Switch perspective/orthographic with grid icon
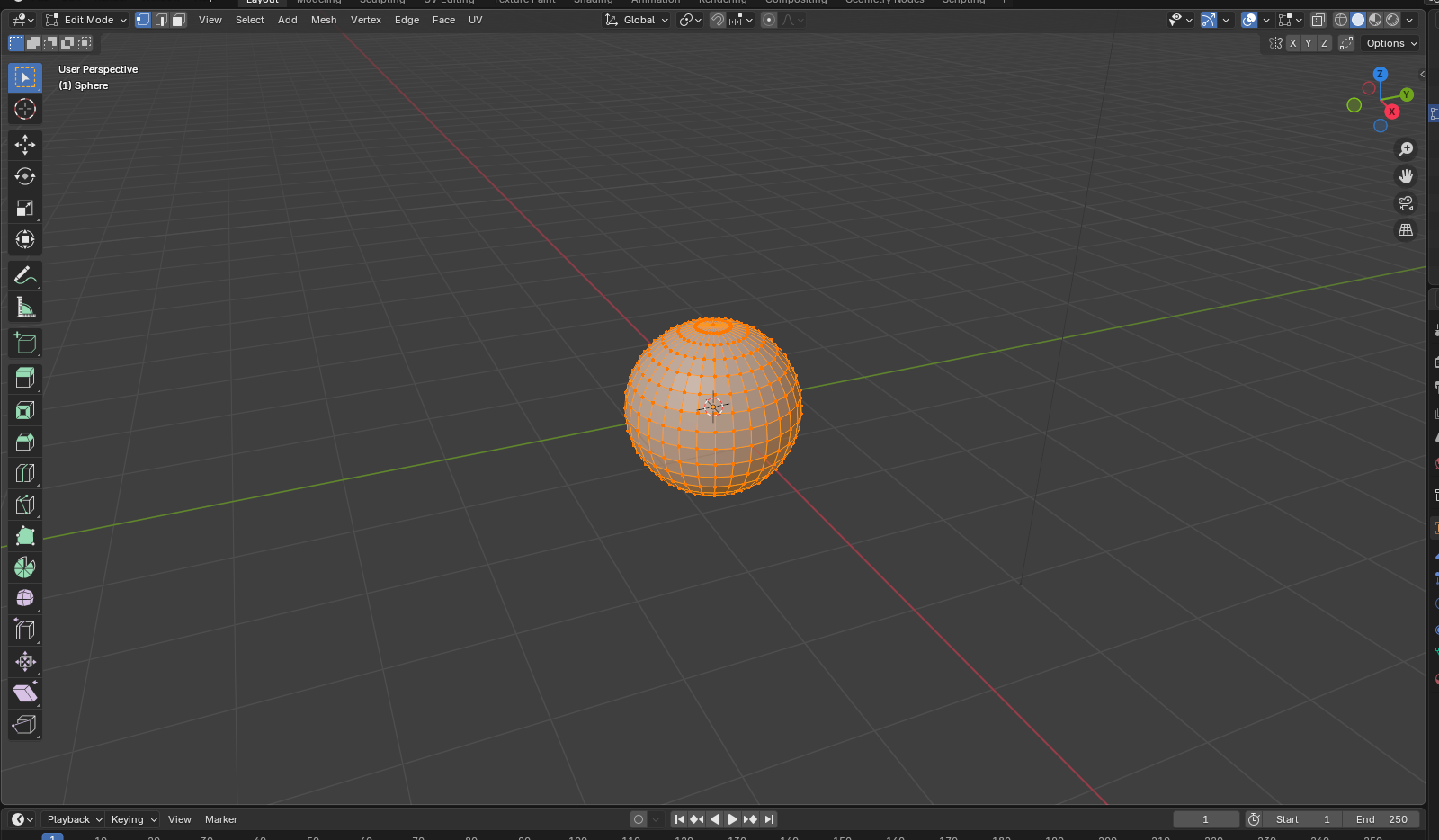1439x840 pixels. point(1406,230)
